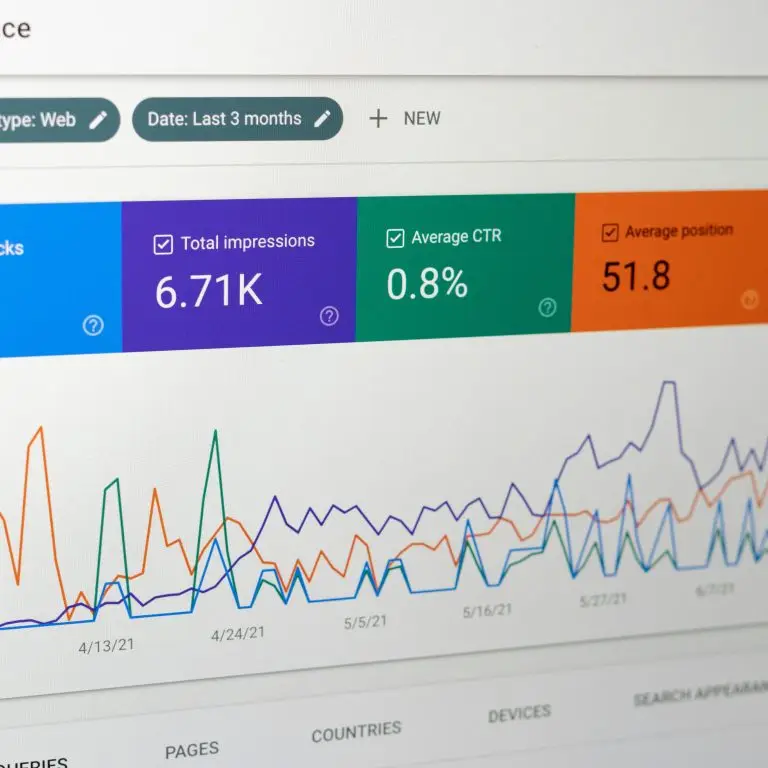Screen dimensions: 768x768
Task: Click the 6.71K impressions value
Action: (208, 290)
